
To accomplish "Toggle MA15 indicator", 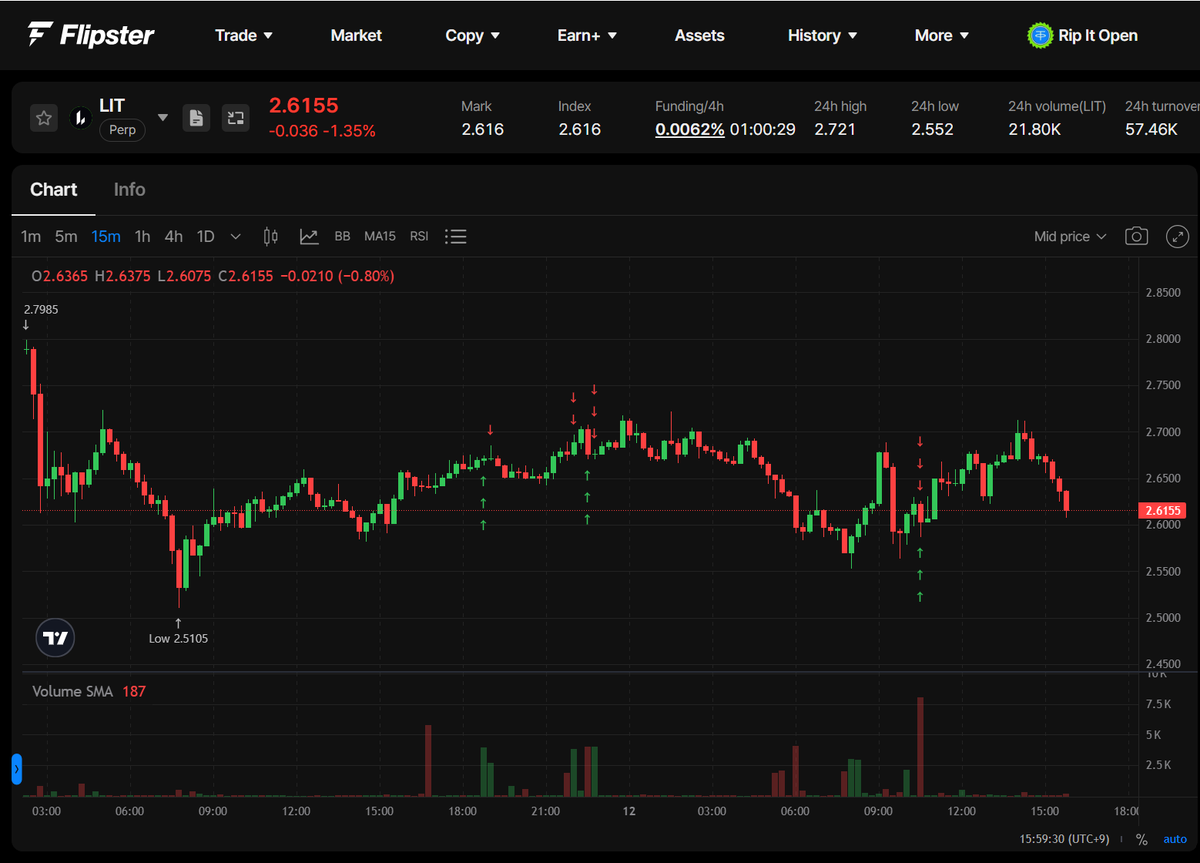I will pyautogui.click(x=380, y=237).
